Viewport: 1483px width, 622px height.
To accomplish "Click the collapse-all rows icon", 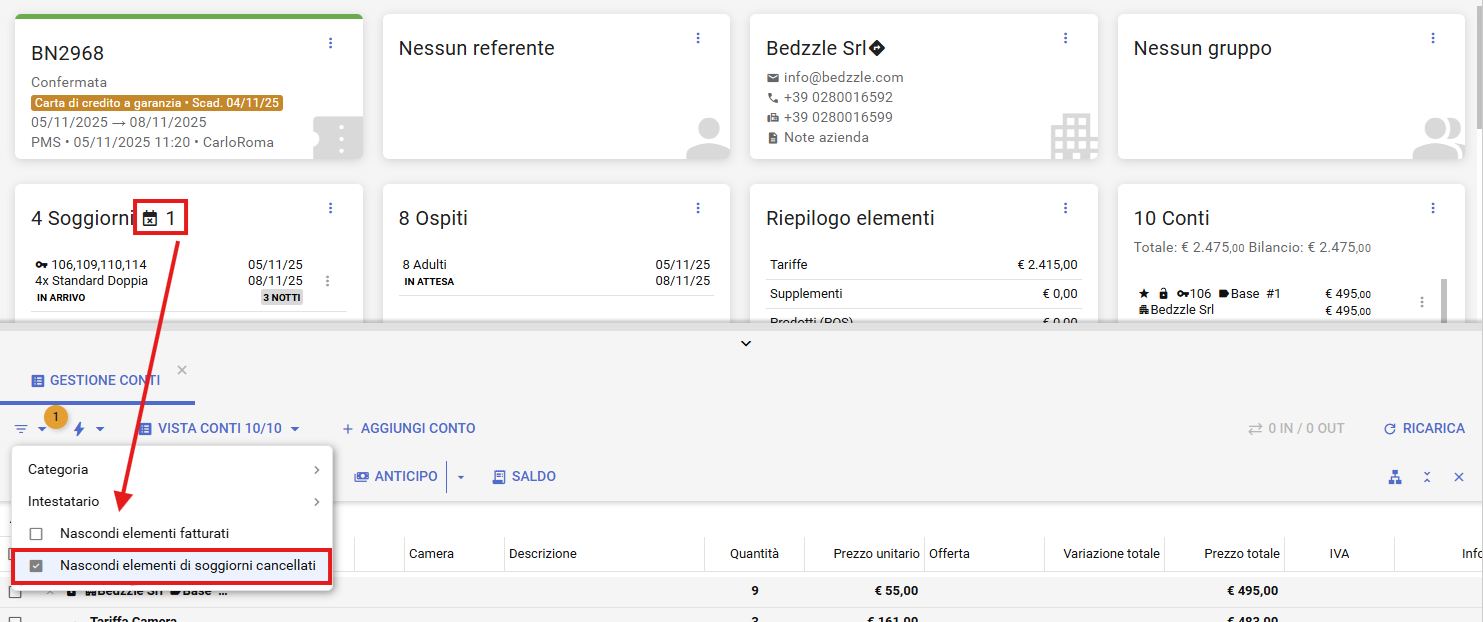I will [x=1427, y=477].
